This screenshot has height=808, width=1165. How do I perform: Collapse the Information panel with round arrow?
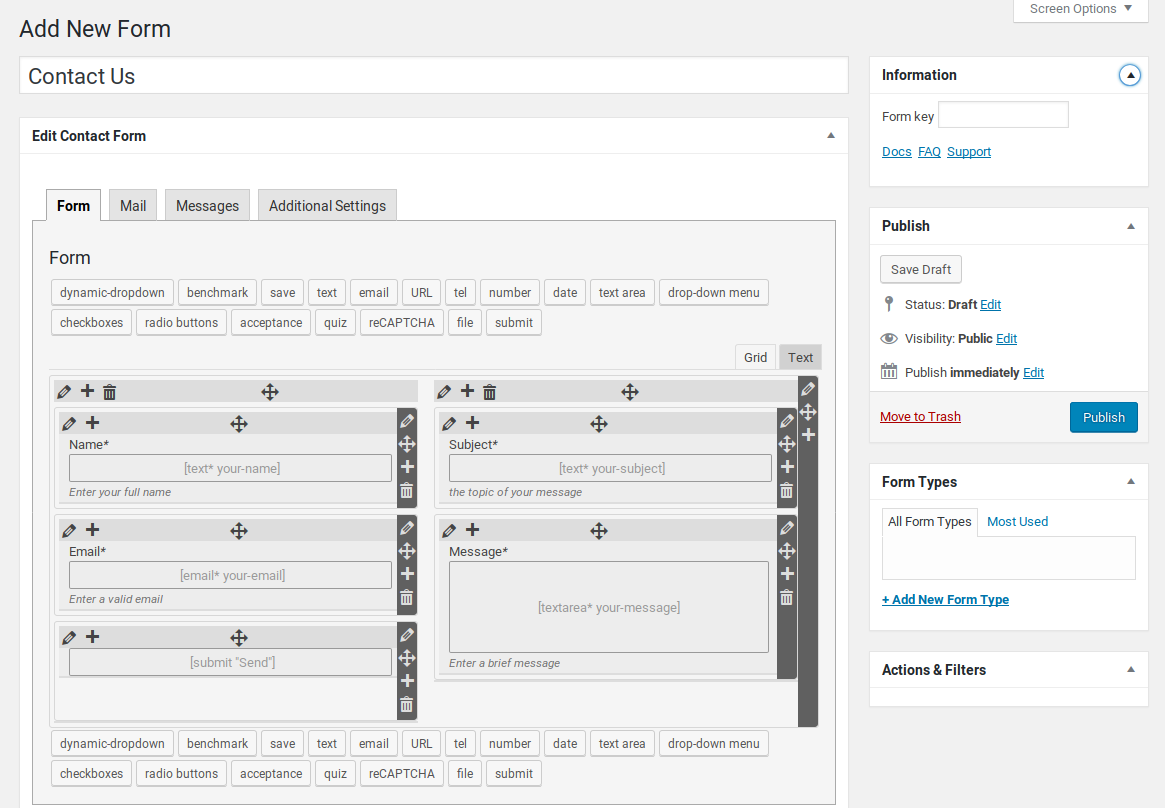[1129, 75]
